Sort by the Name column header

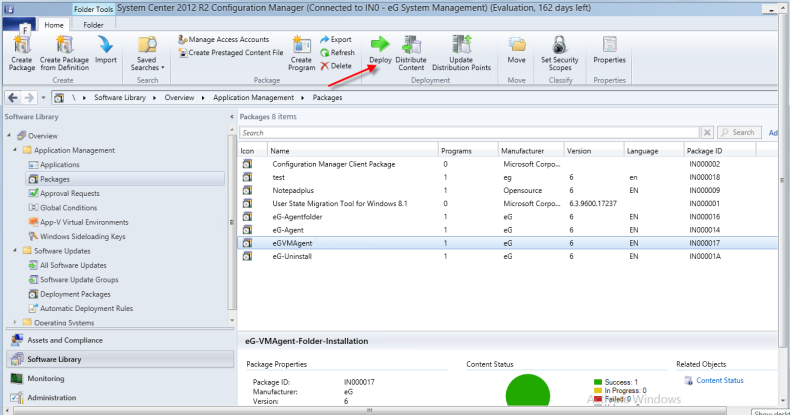[353, 151]
